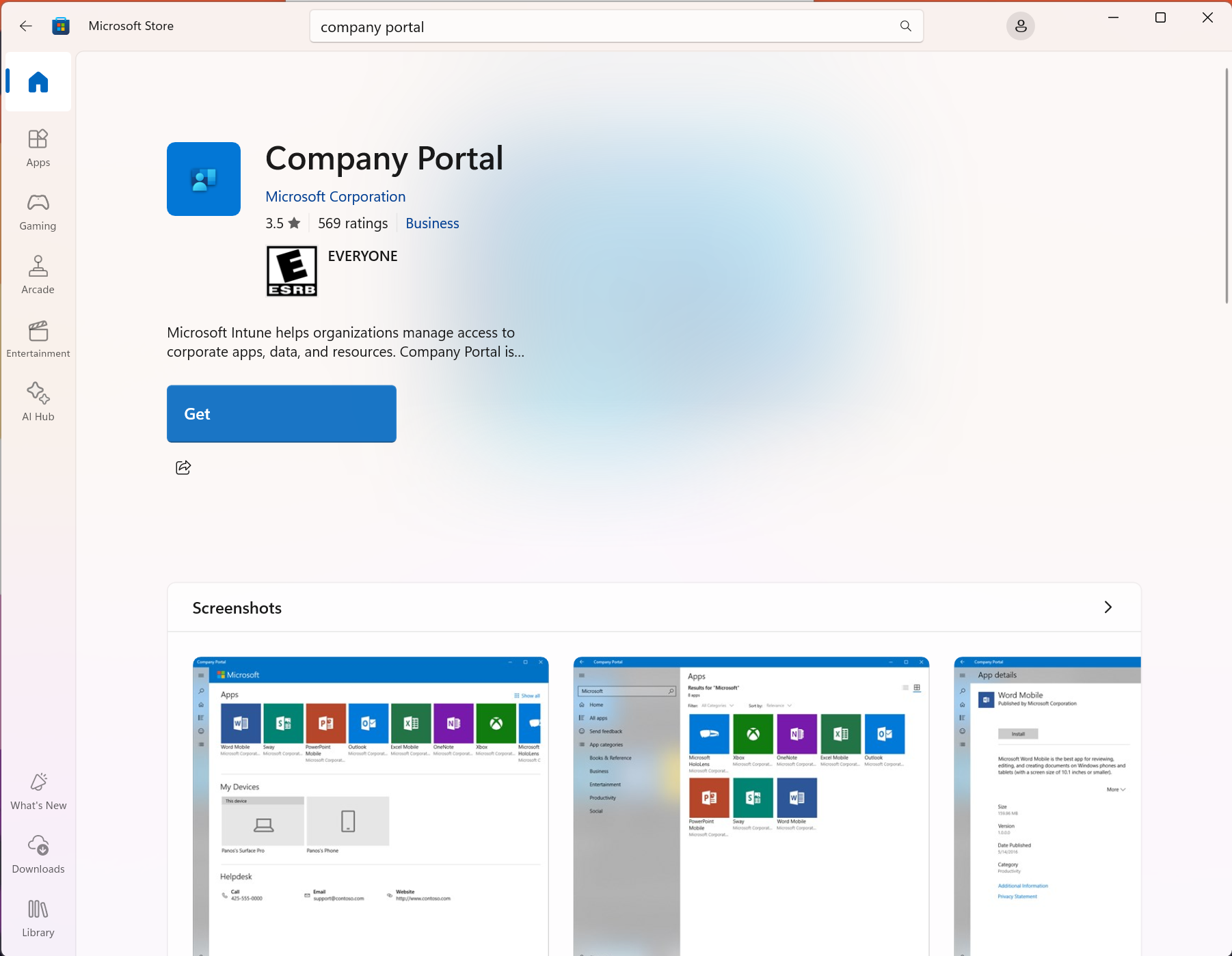Open the Downloads page
The image size is (1232, 956).
38,854
